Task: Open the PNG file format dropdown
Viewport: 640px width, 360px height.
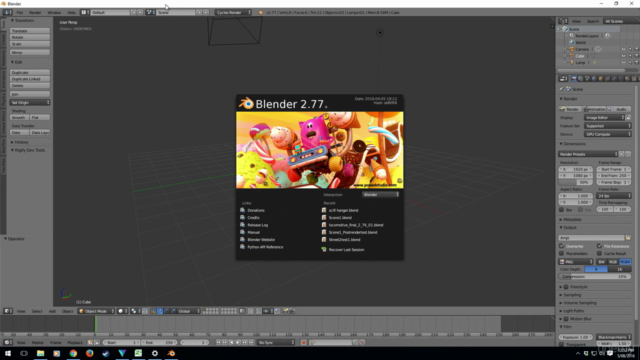Action: (x=576, y=262)
